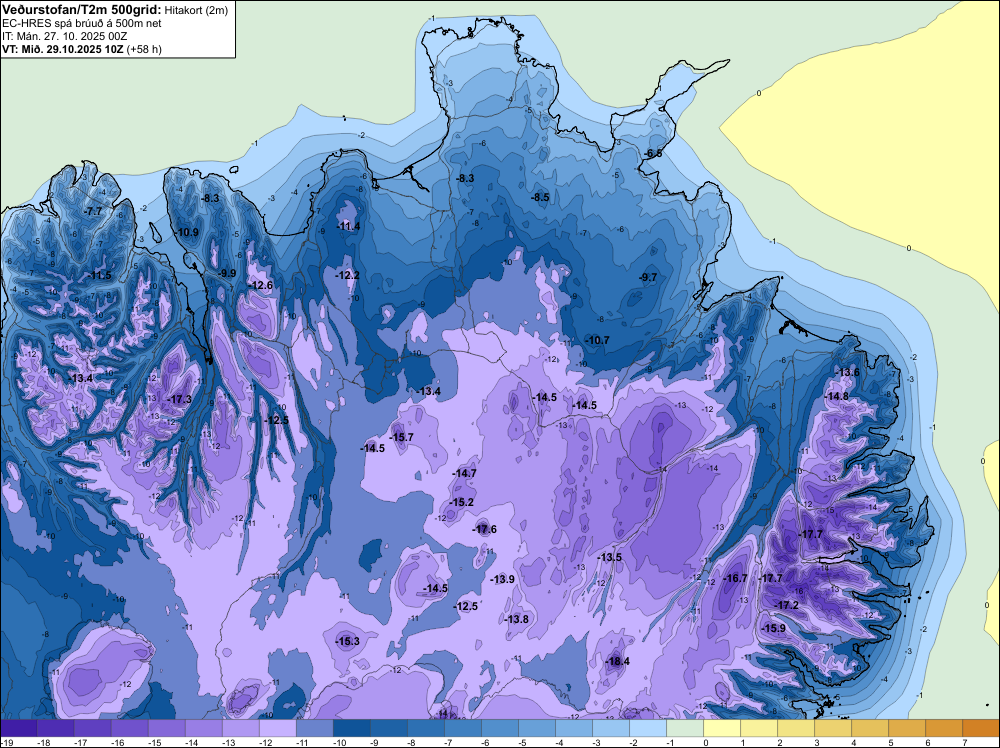Click the -16 tick label on the color scale
Screen dimensions: 1000x748
click(118, 742)
